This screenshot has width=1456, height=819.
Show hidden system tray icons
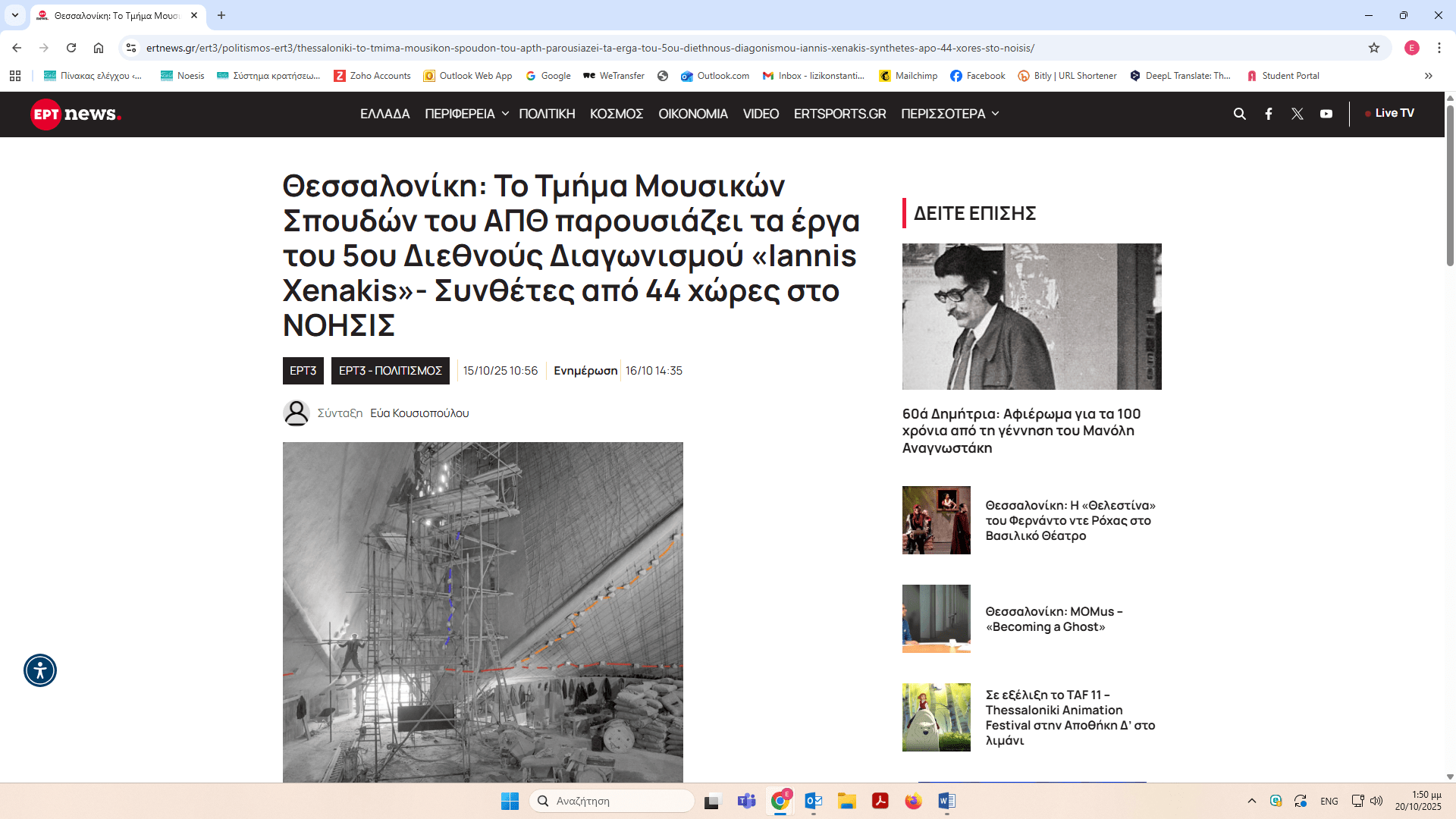[1252, 801]
